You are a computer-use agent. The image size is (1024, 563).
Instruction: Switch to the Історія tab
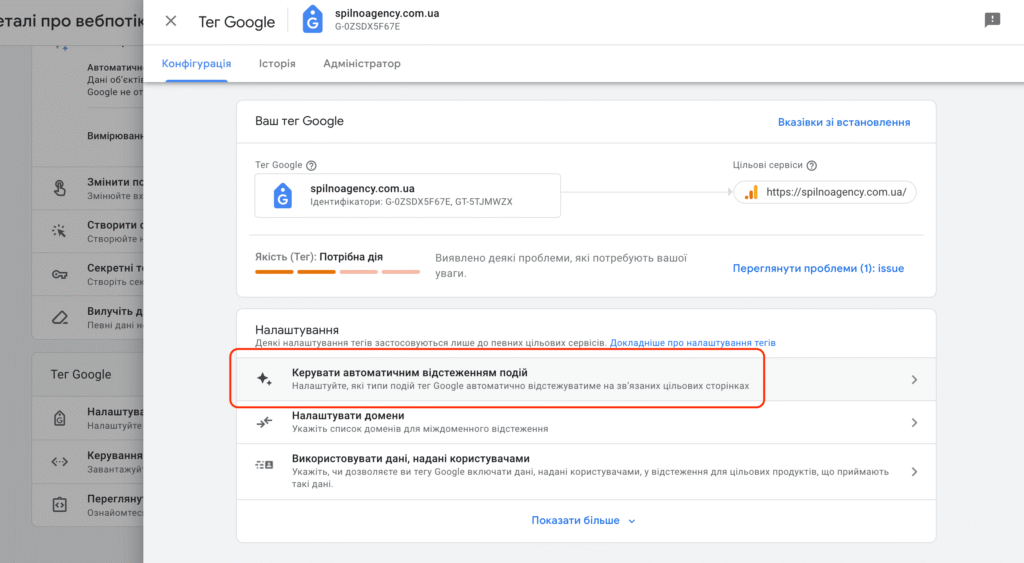click(277, 63)
